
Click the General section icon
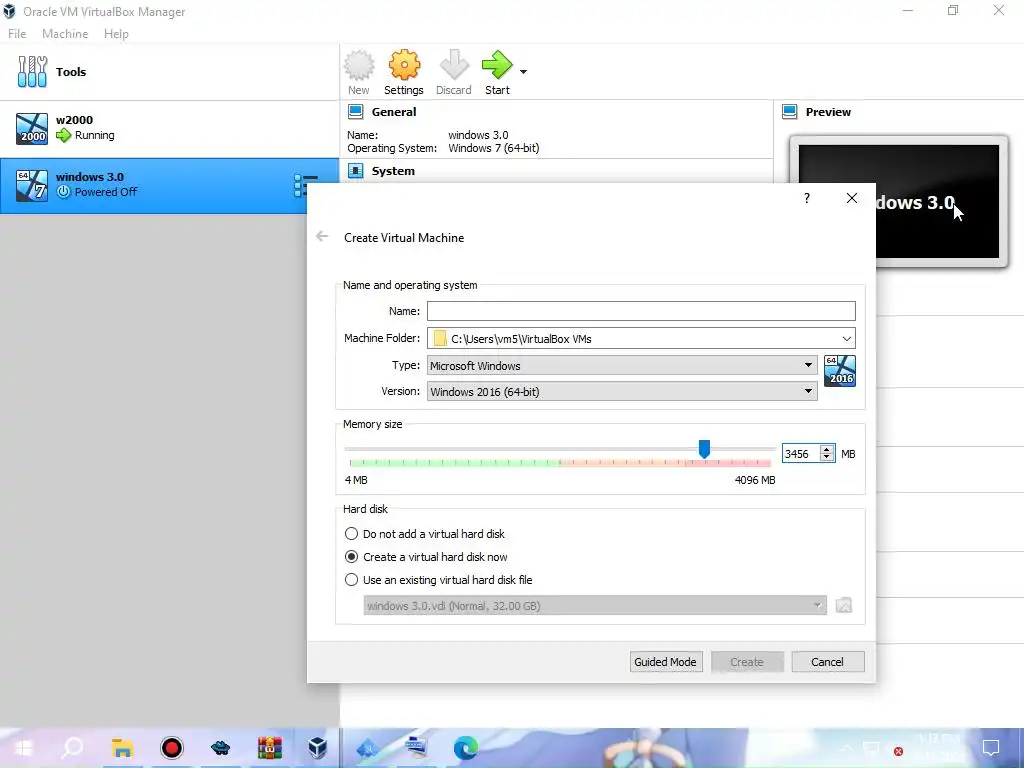(355, 112)
